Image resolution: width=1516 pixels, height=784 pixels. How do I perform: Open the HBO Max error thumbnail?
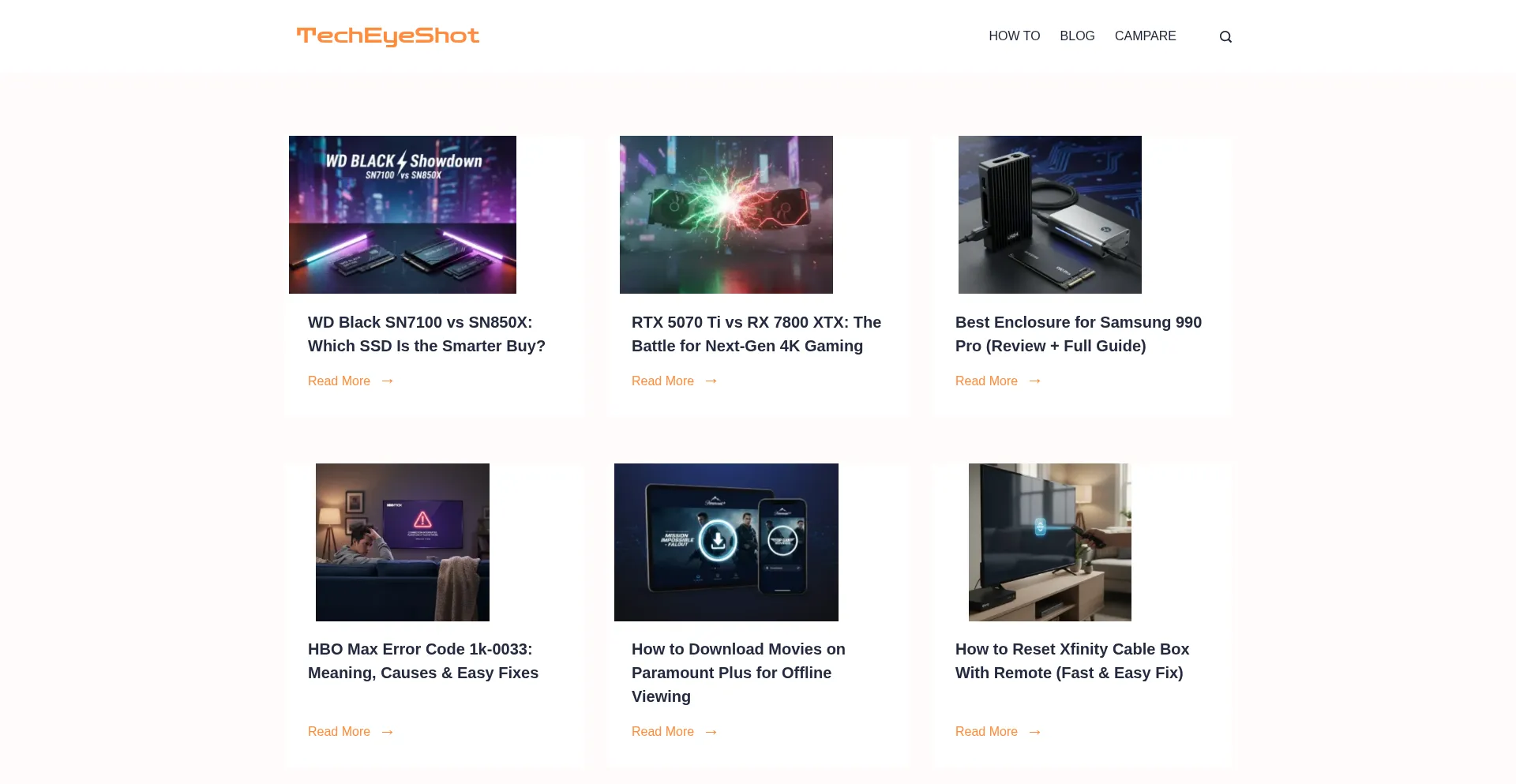point(403,542)
